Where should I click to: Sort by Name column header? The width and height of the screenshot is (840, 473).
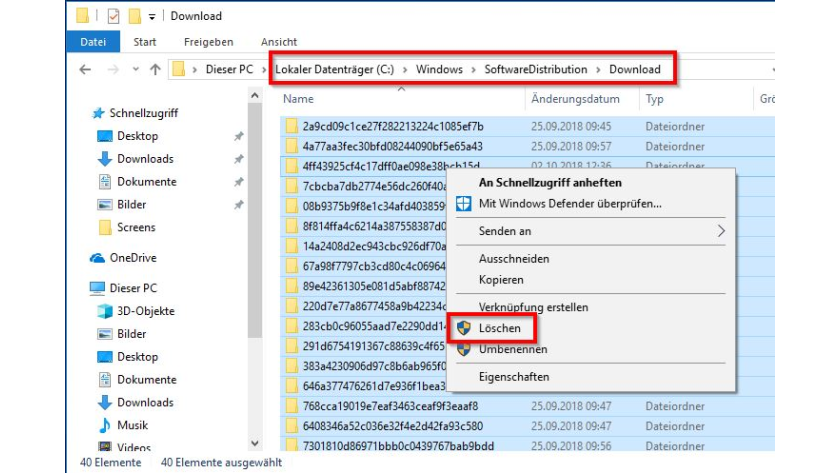(x=298, y=99)
